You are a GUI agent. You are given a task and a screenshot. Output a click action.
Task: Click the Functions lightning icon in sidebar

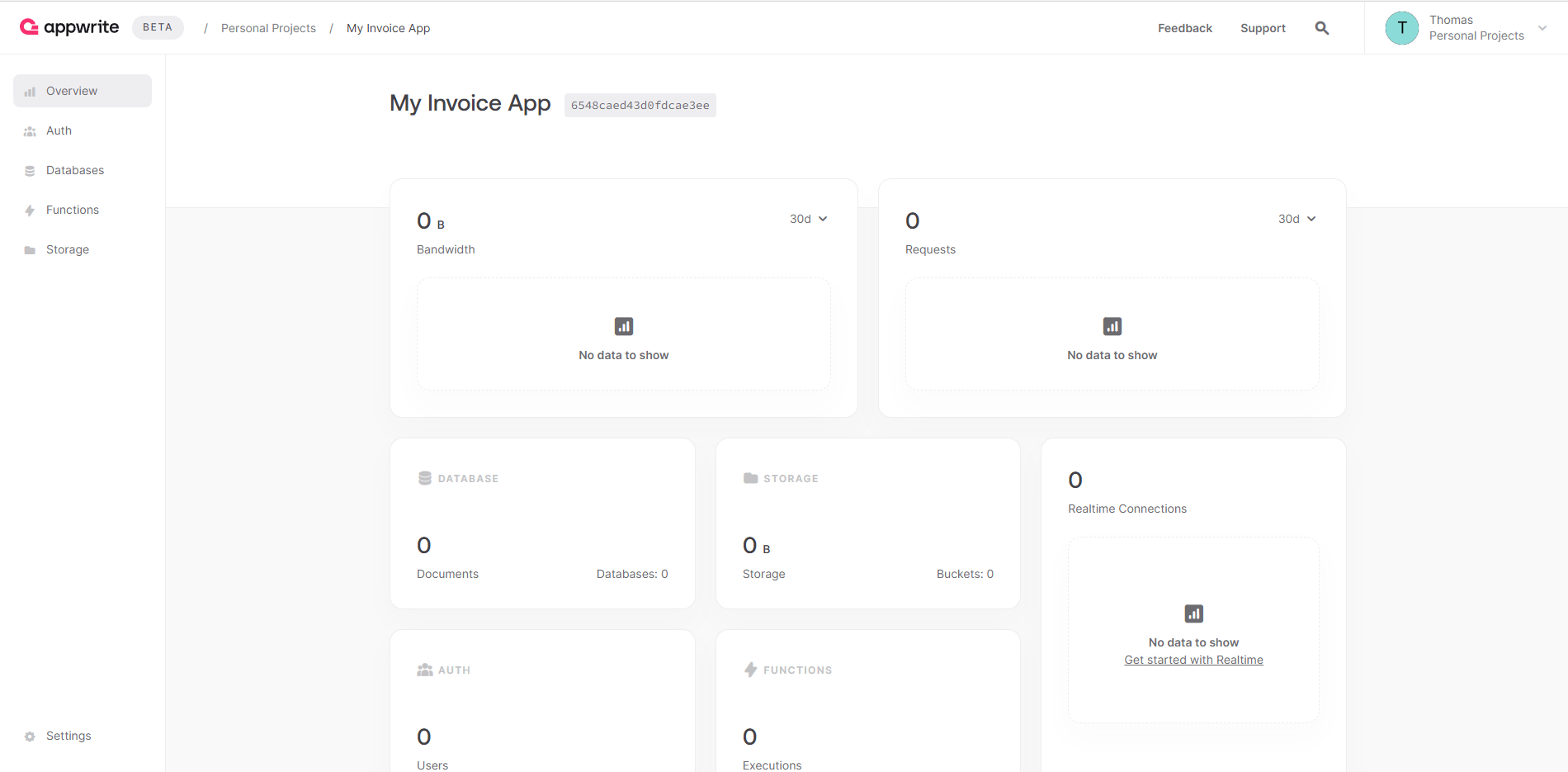point(30,211)
